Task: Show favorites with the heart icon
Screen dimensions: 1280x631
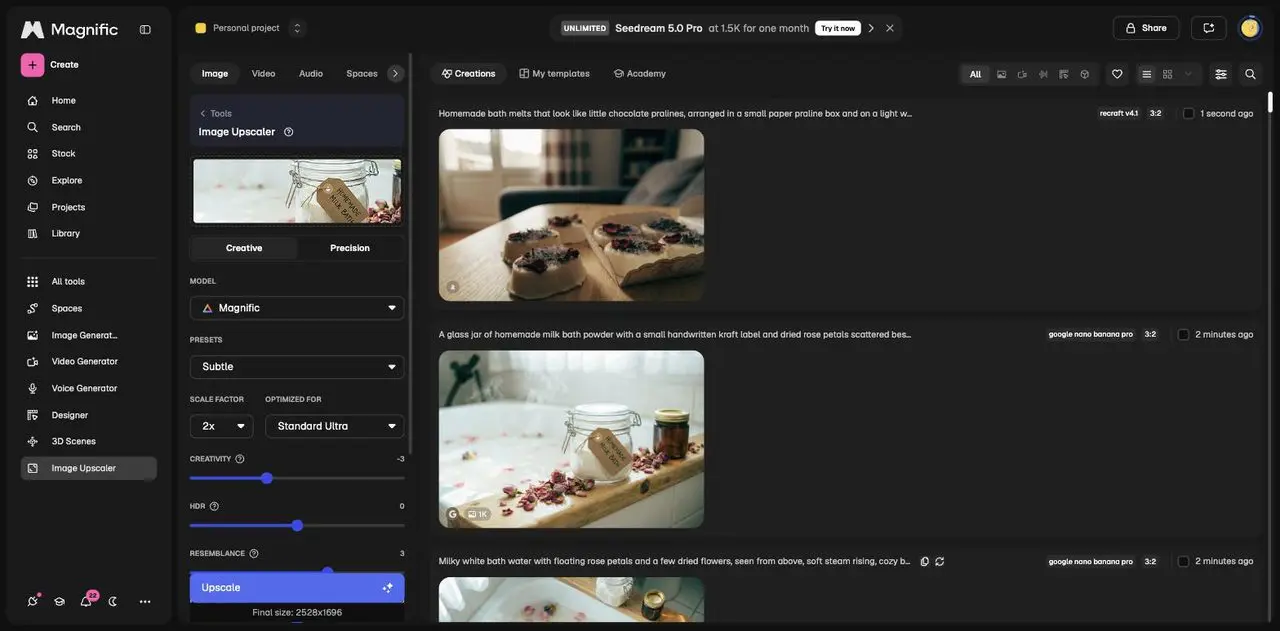Action: 1117,74
